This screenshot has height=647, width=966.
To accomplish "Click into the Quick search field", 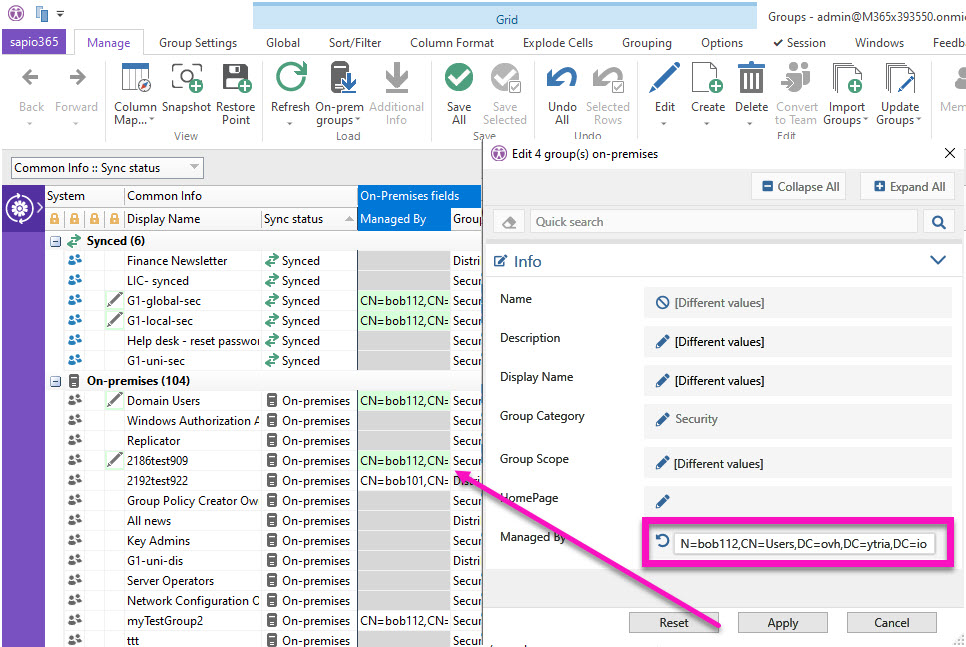I will pyautogui.click(x=720, y=222).
